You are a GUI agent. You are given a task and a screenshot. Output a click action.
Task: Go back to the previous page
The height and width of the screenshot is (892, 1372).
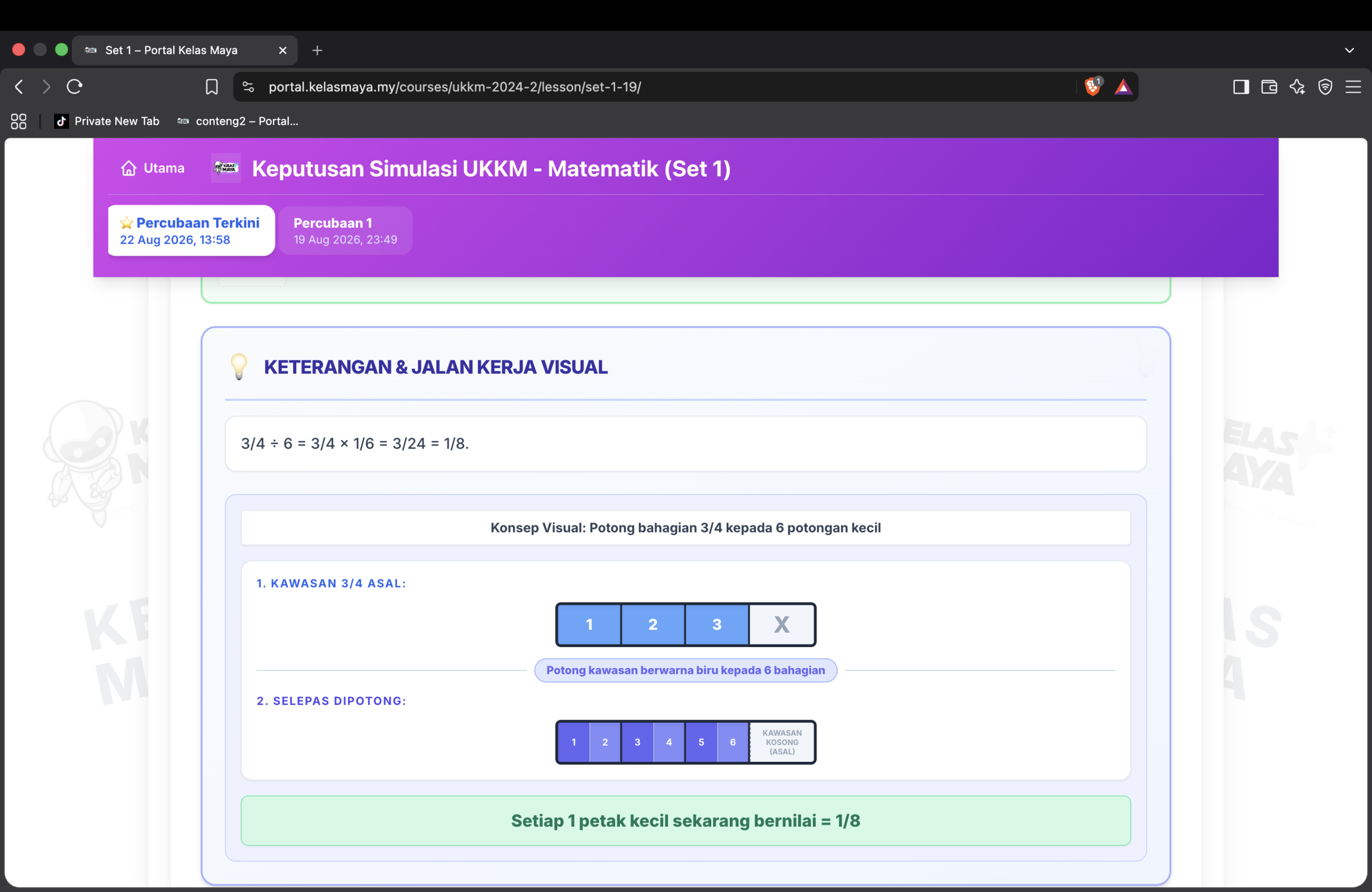pyautogui.click(x=19, y=87)
